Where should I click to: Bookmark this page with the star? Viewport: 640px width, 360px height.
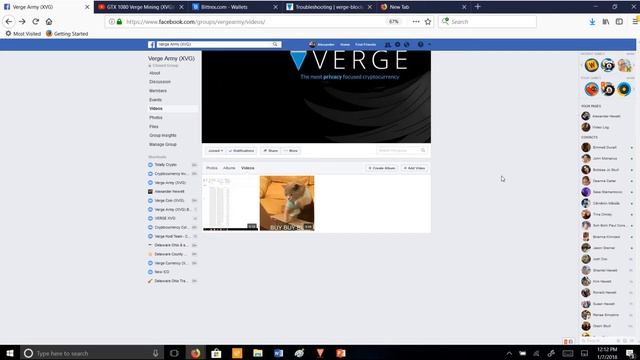[x=428, y=22]
